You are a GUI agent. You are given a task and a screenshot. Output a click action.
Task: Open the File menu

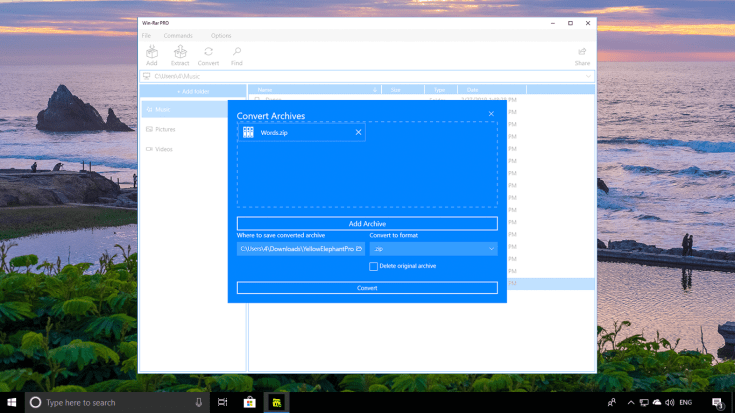(146, 36)
